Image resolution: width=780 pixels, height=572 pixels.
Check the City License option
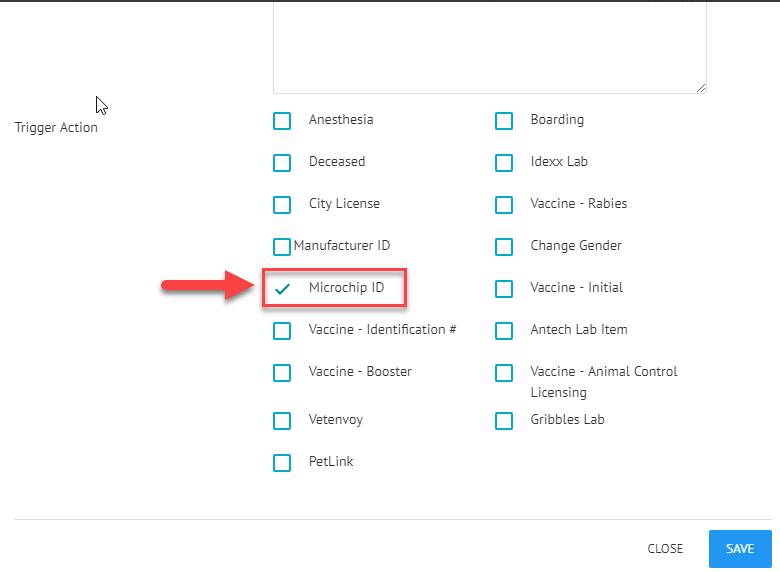pos(282,204)
